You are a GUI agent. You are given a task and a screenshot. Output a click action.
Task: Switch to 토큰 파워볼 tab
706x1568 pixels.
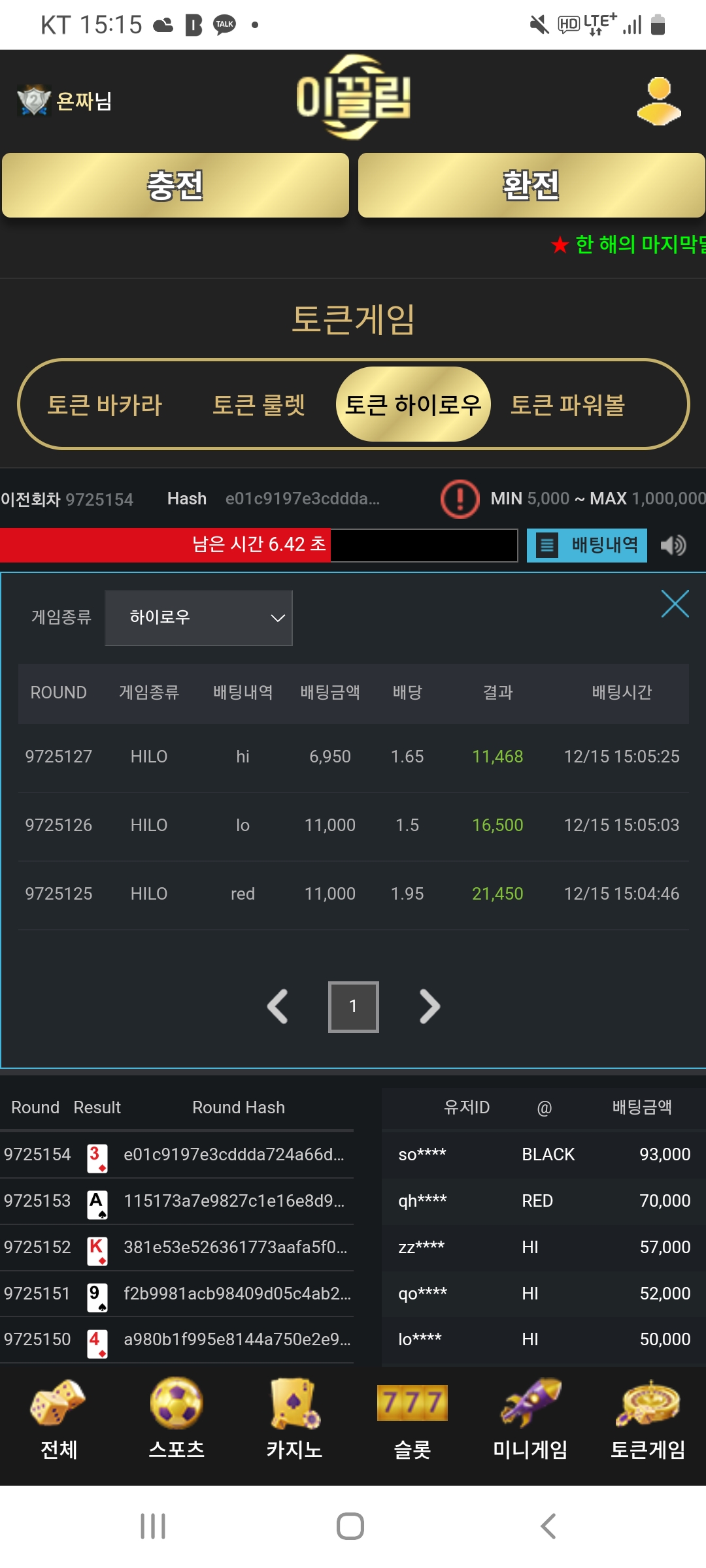pos(567,405)
